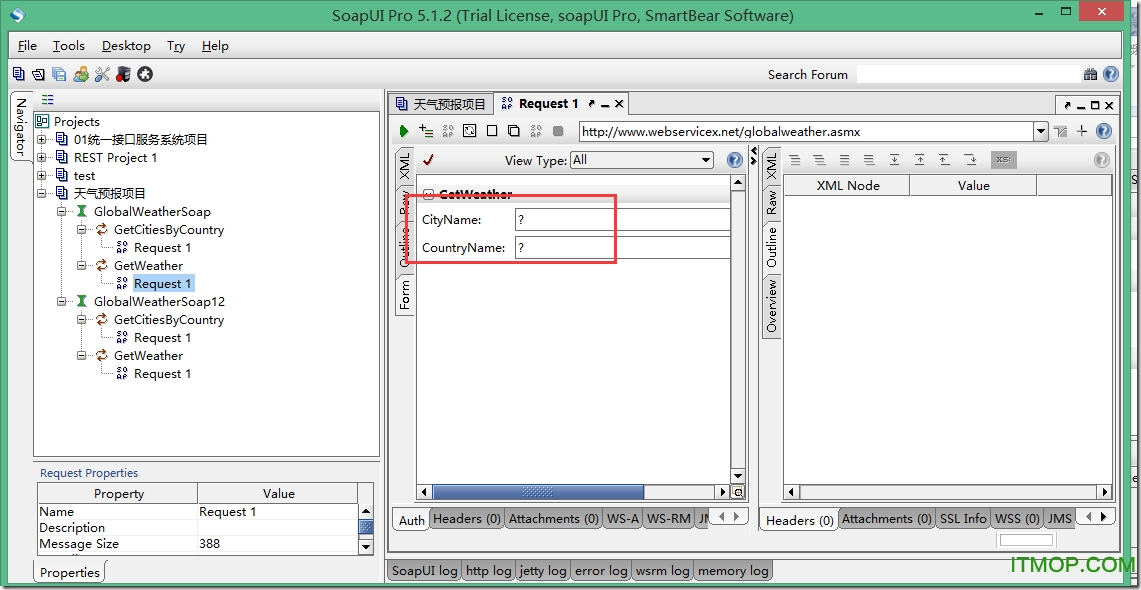
Task: Click the CityName input field
Action: click(x=622, y=220)
